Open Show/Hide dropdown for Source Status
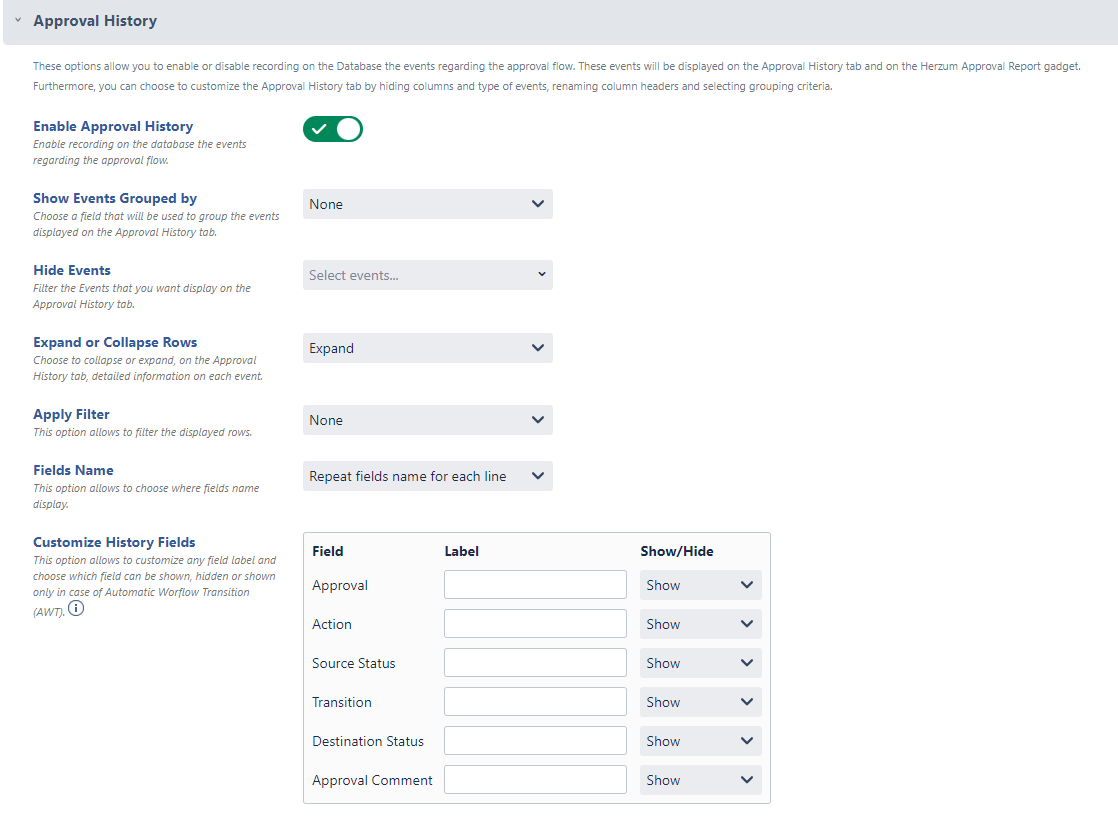Screen dimensions: 1118x823 (x=701, y=663)
